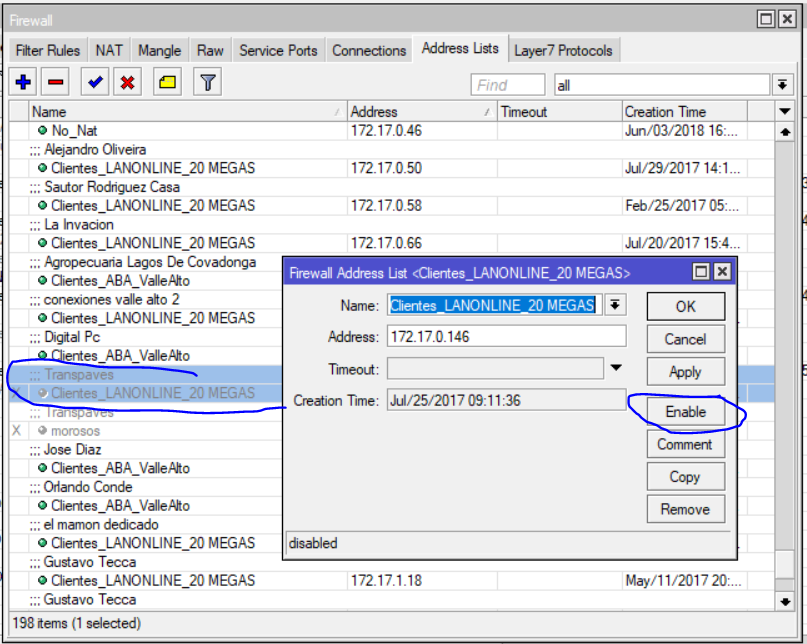Click the Remove button in dialog
Image resolution: width=807 pixels, height=644 pixels.
tap(686, 509)
